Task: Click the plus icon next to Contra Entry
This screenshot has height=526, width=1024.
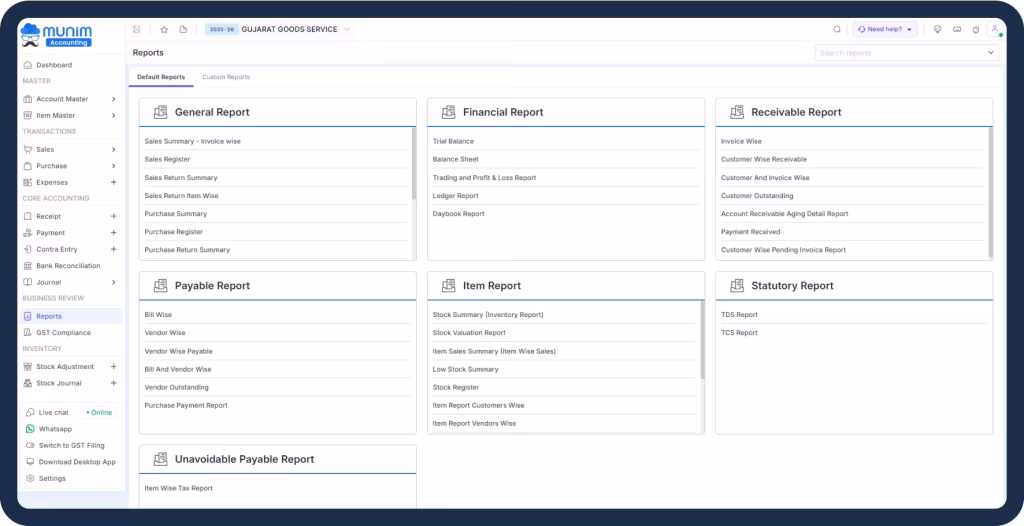Action: (114, 250)
